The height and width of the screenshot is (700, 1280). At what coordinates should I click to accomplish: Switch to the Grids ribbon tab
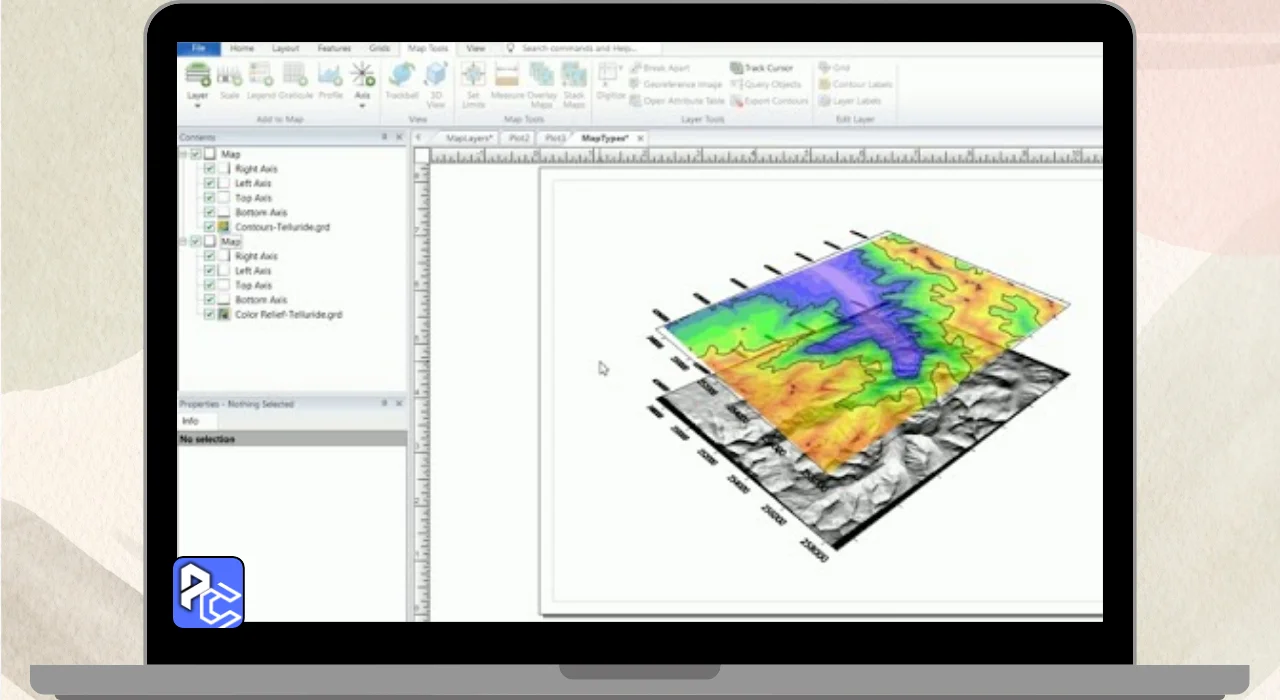pyautogui.click(x=379, y=48)
